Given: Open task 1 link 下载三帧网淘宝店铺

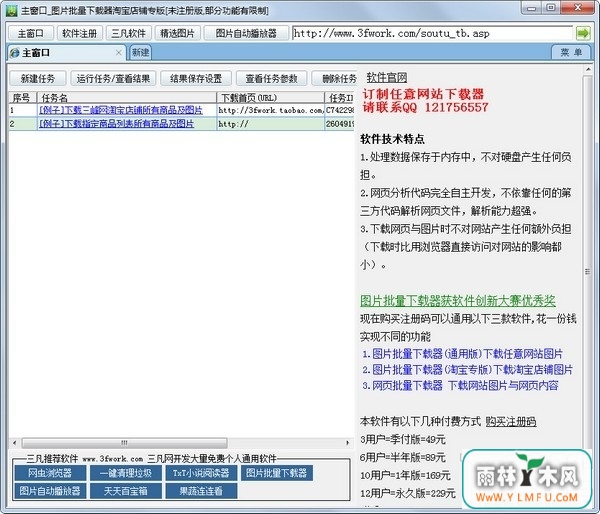Looking at the screenshot, I should (121, 110).
